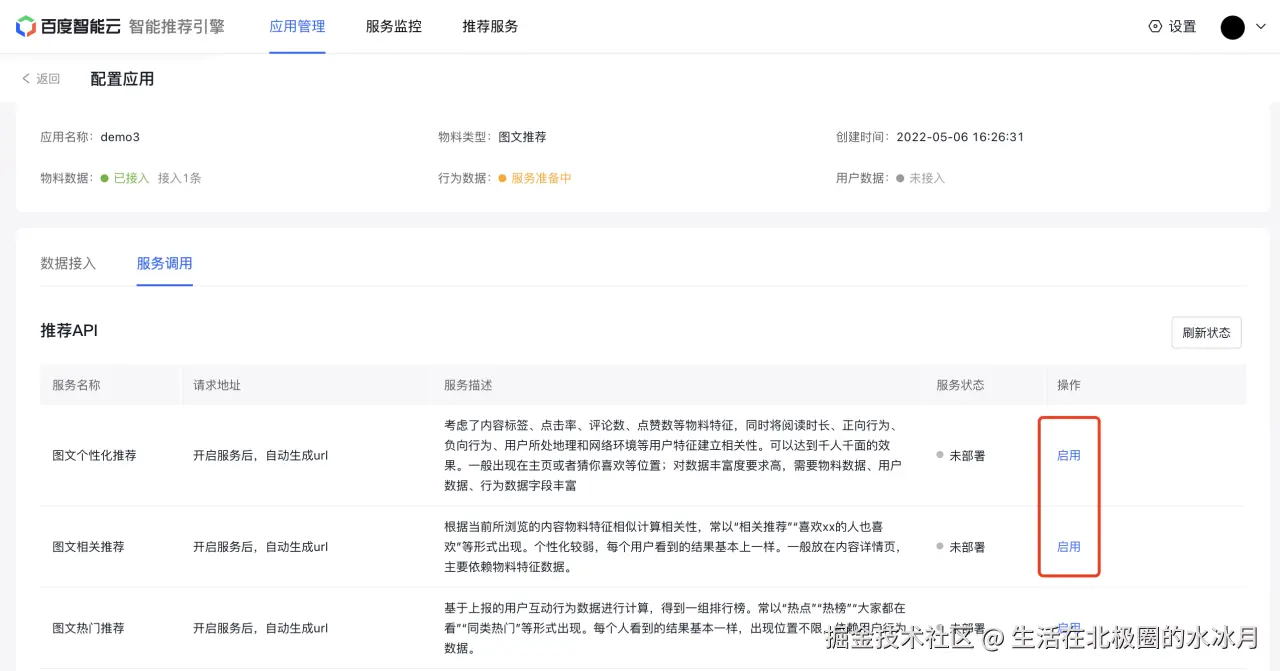Viewport: 1280px width, 671px height.
Task: Open 推荐服务 menu
Action: [490, 27]
